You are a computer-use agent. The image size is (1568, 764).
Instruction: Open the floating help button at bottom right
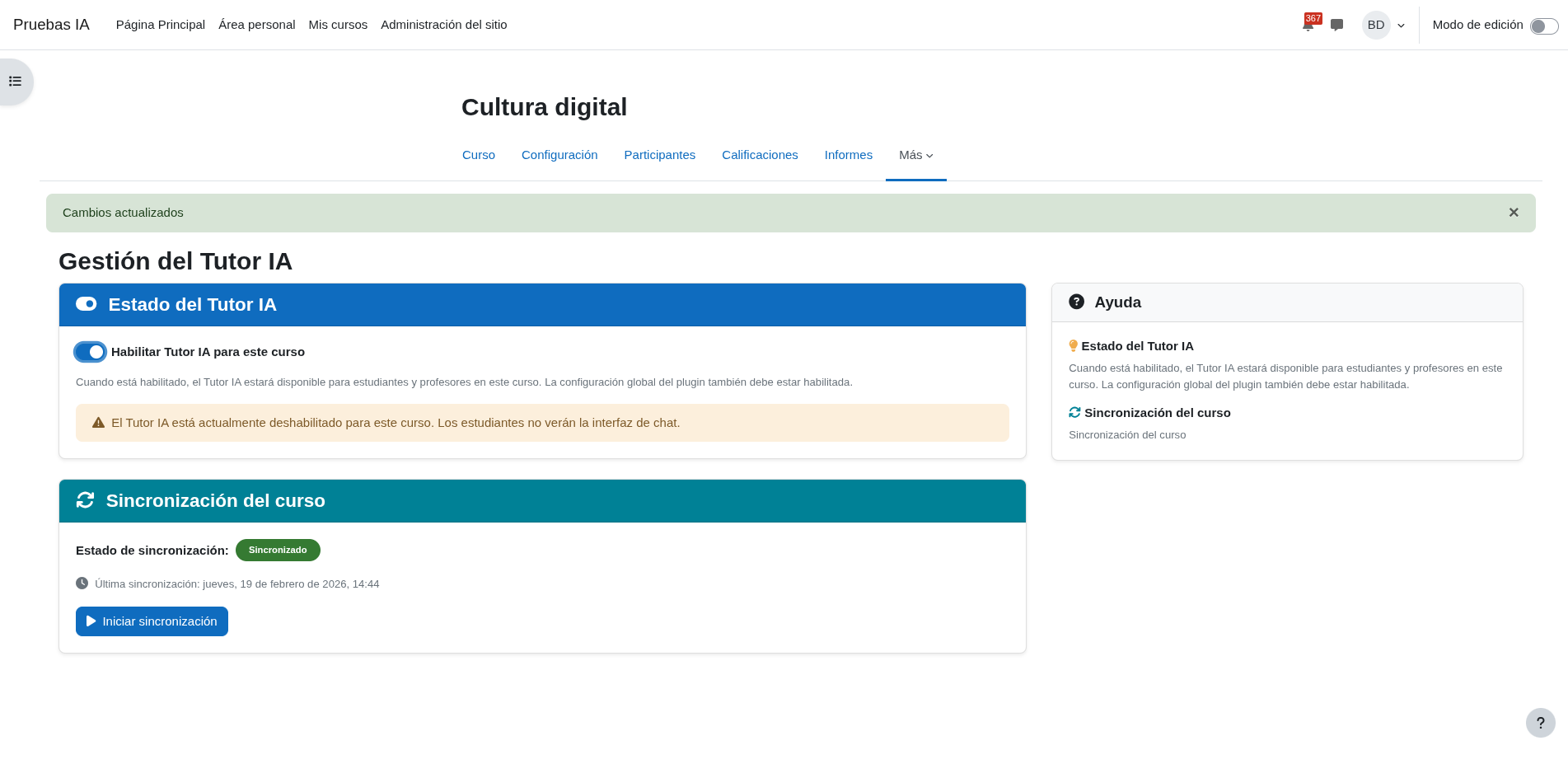pos(1540,723)
